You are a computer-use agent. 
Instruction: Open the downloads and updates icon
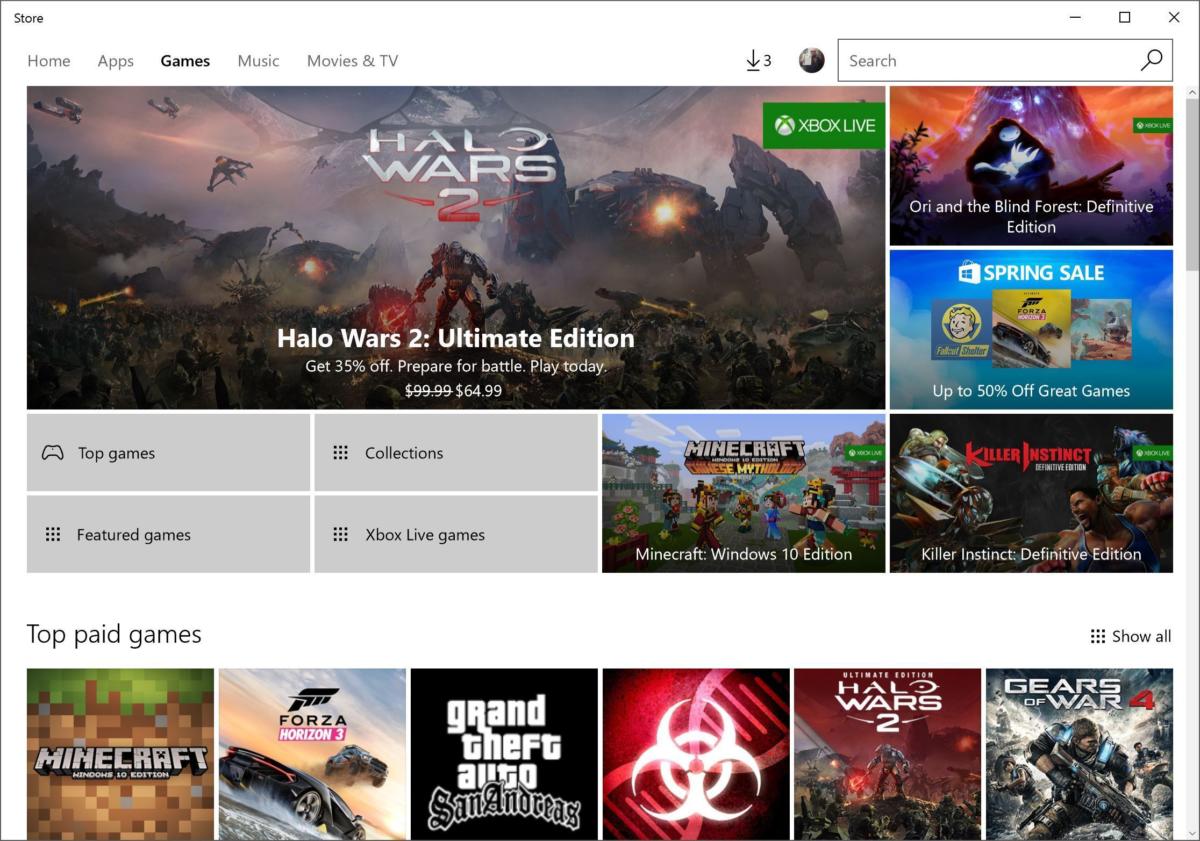point(758,61)
